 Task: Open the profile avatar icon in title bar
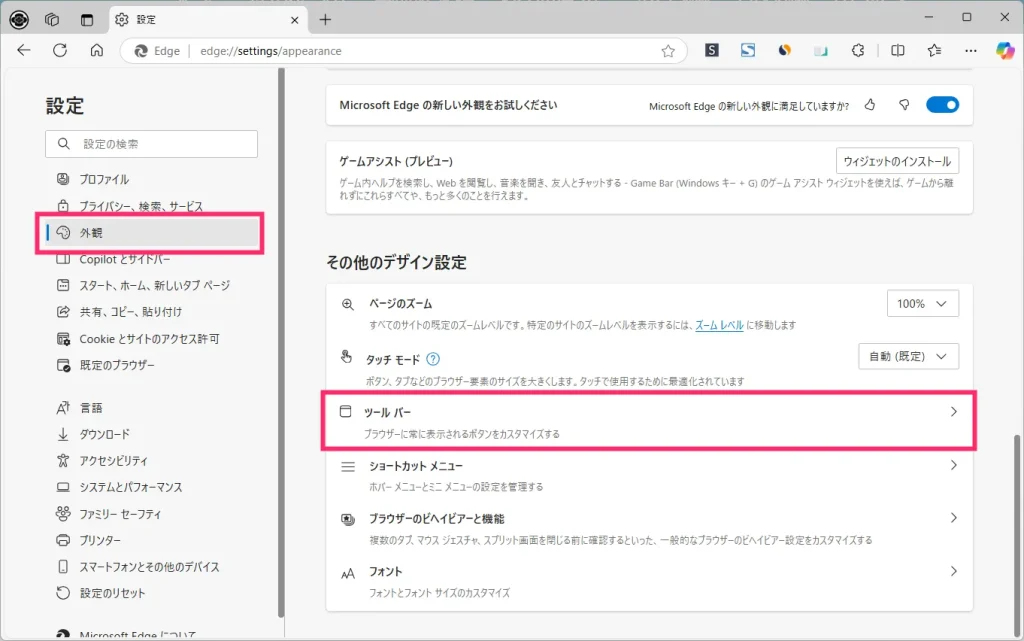pyautogui.click(x=19, y=20)
